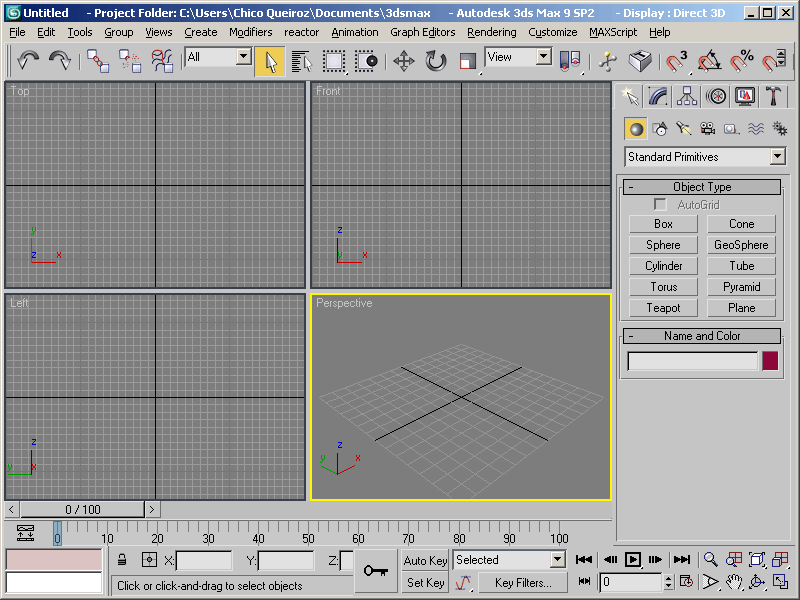
Task: Open the All selection filter dropdown
Action: tap(218, 57)
